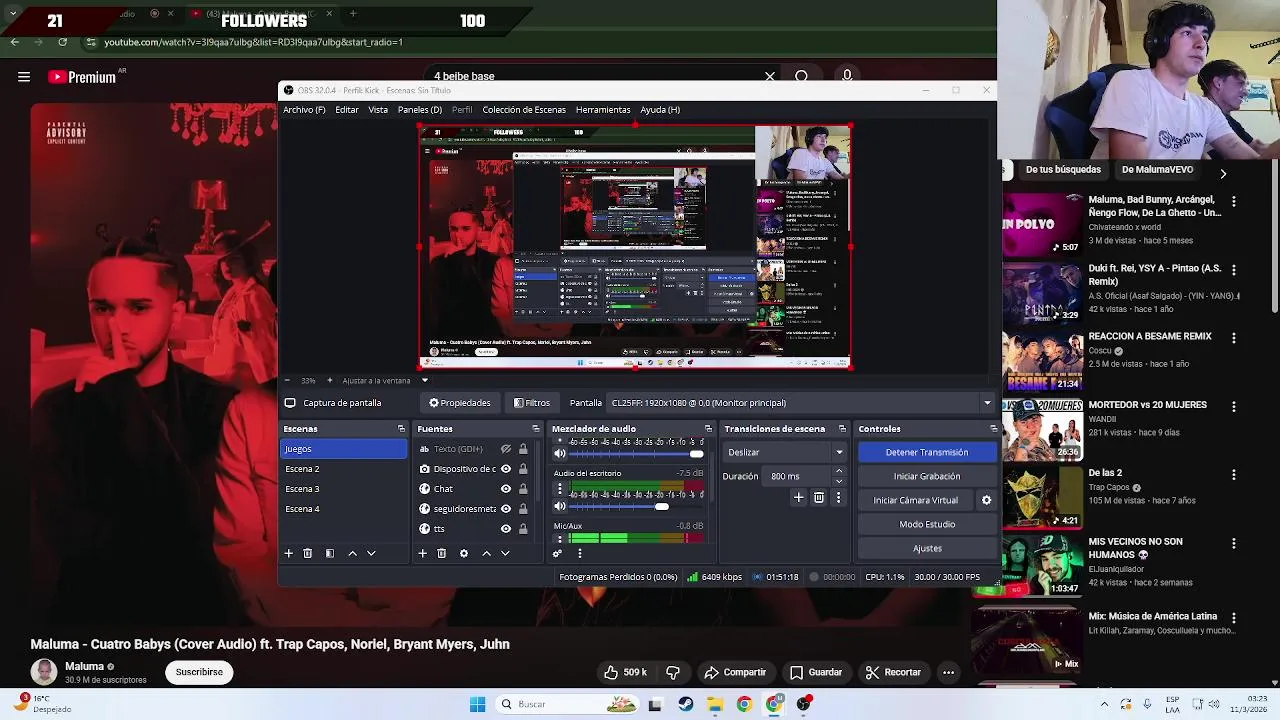Screen dimensions: 1280x720
Task: Toggle lock on Chat source
Action: pyautogui.click(x=523, y=489)
